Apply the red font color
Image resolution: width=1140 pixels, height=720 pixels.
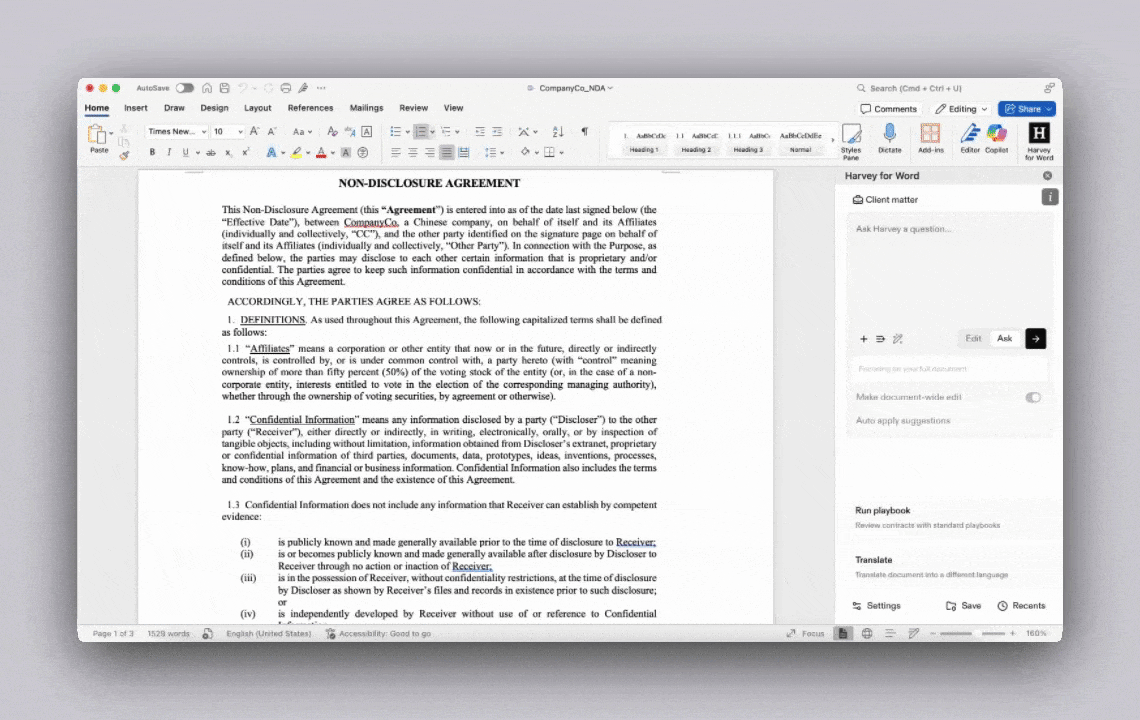click(321, 152)
